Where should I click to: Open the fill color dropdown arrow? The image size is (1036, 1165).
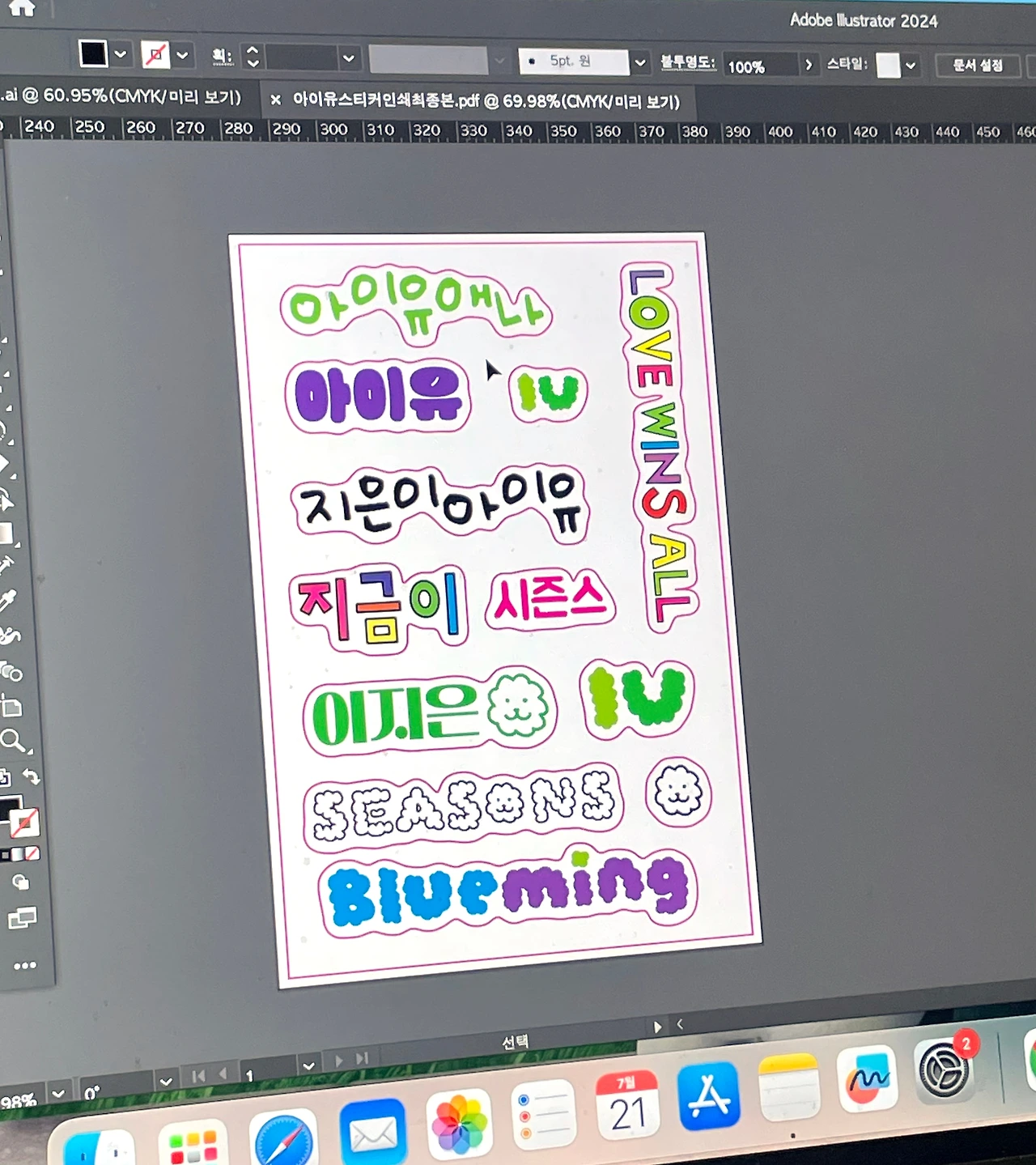[x=121, y=54]
